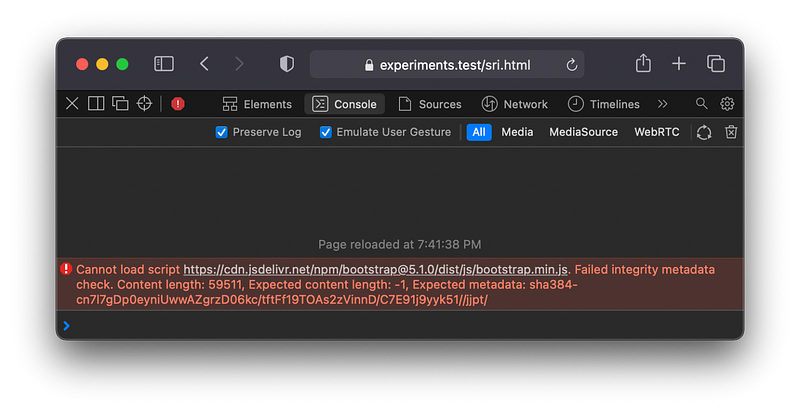Screen dimensions: 800x414
Task: Open inspector search magnifier icon
Action: pos(702,104)
